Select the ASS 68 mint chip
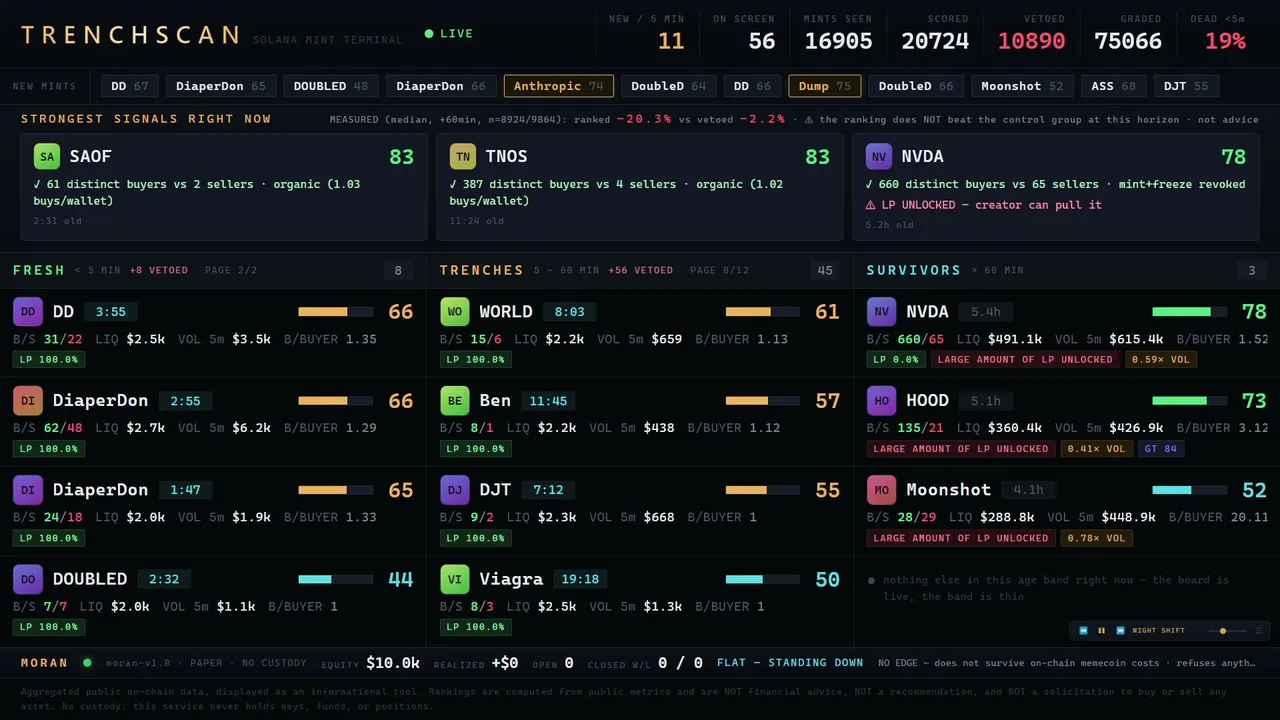This screenshot has height=720, width=1280. 1114,86
